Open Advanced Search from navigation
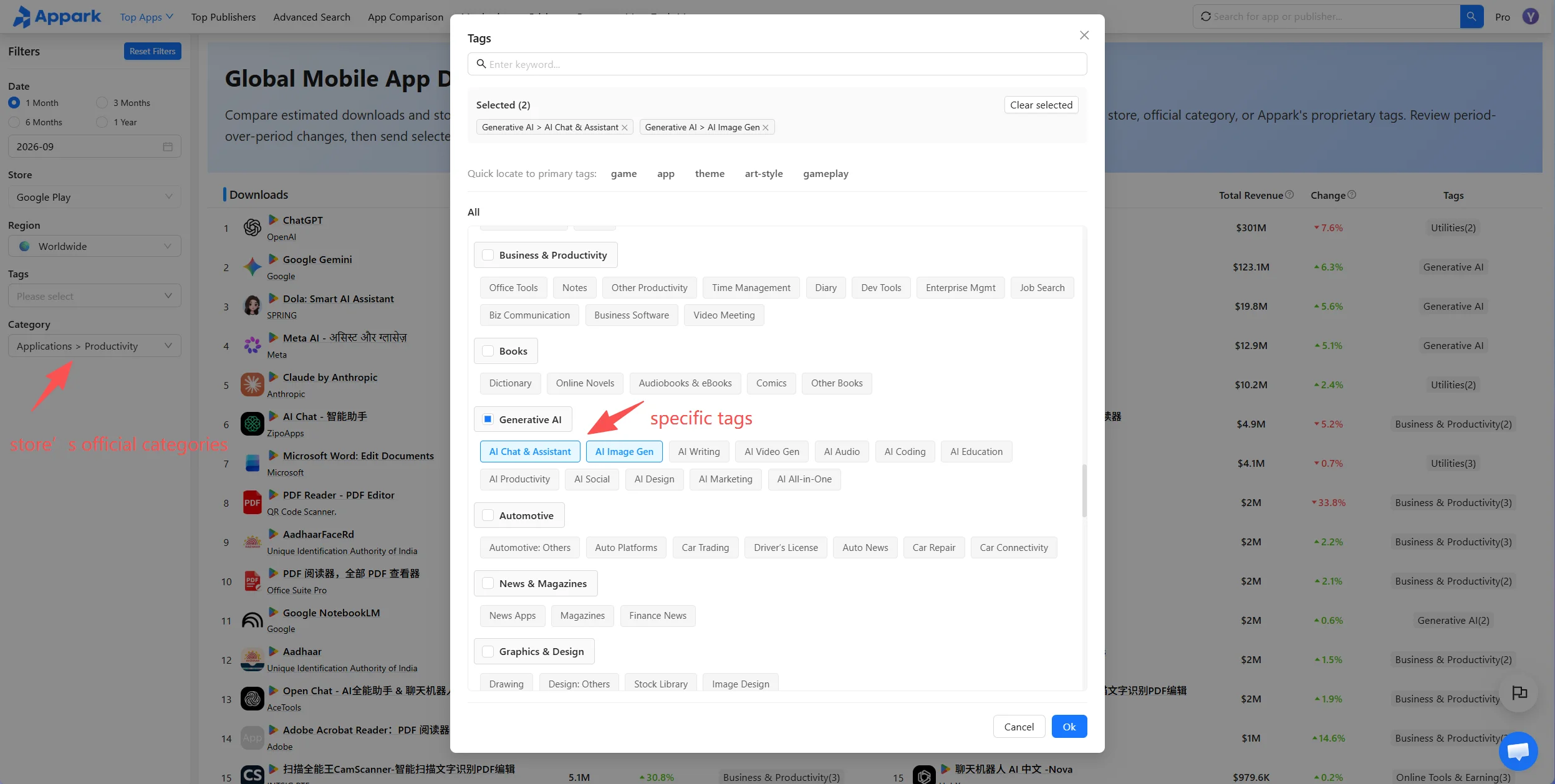1555x784 pixels. tap(312, 17)
